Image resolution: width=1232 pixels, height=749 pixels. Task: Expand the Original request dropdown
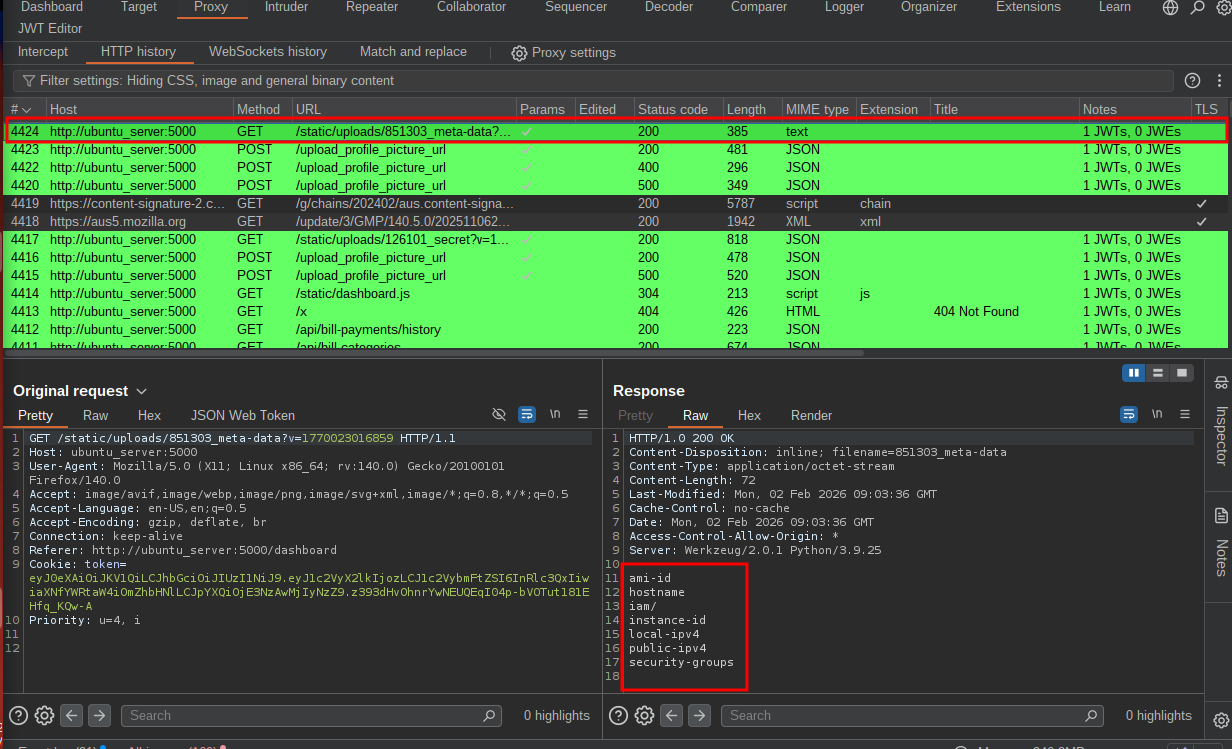click(142, 391)
